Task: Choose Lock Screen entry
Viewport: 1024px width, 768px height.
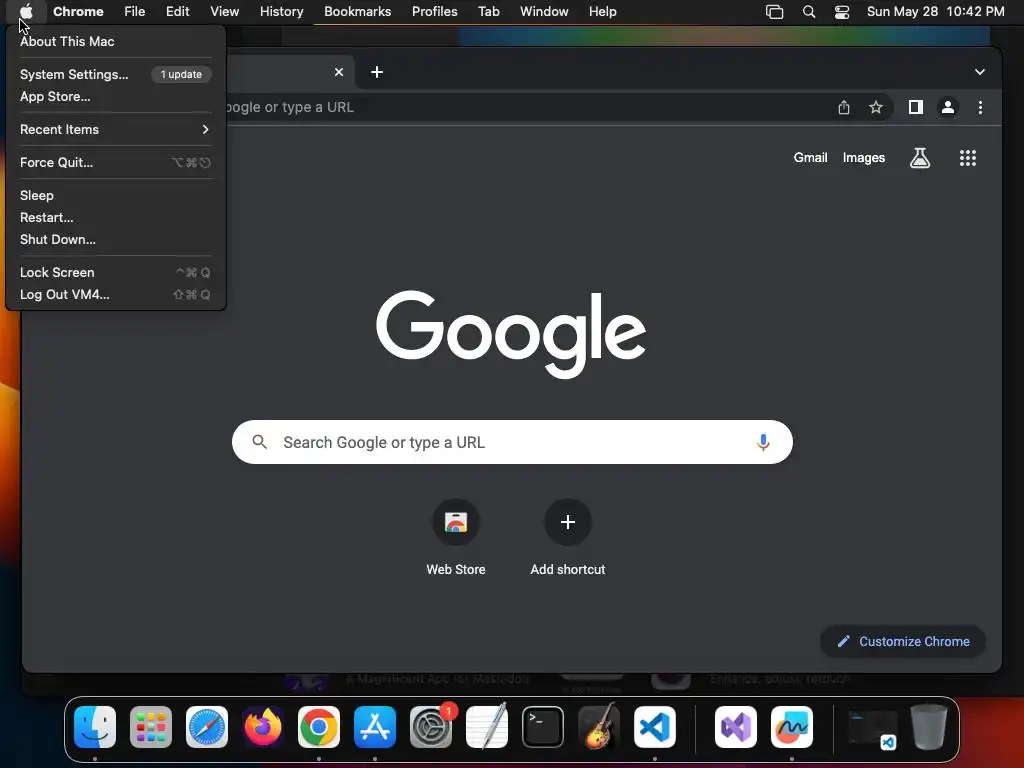Action: [57, 272]
